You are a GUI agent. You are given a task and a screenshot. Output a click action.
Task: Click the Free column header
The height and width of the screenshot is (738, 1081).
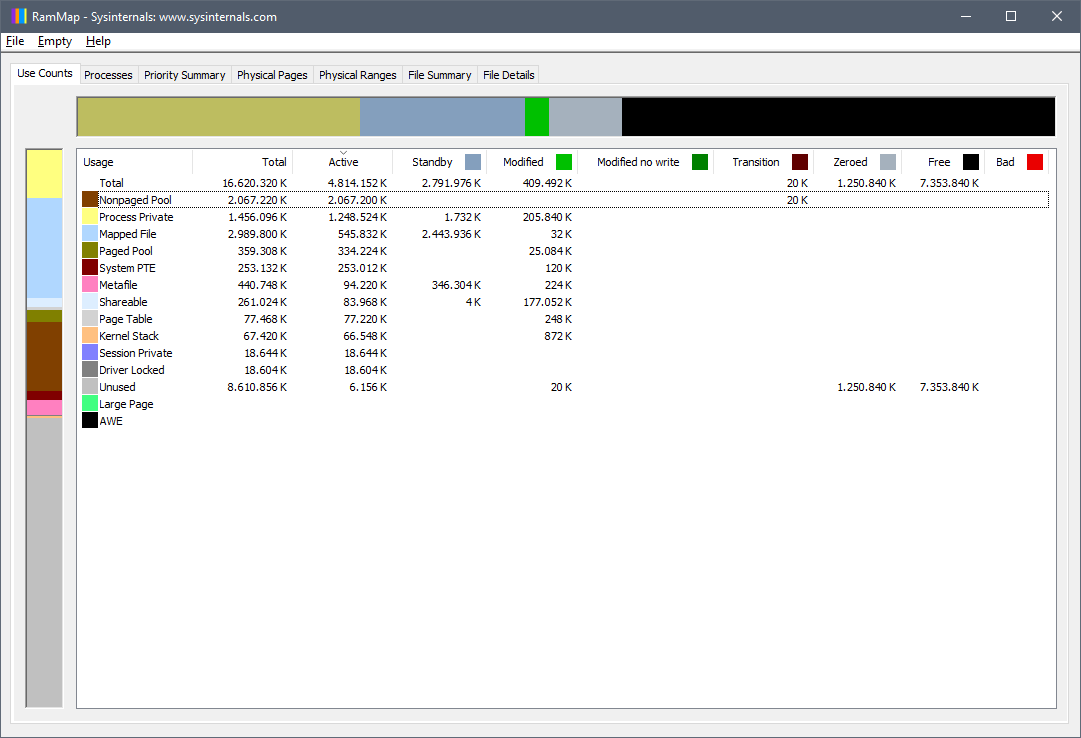coord(942,162)
